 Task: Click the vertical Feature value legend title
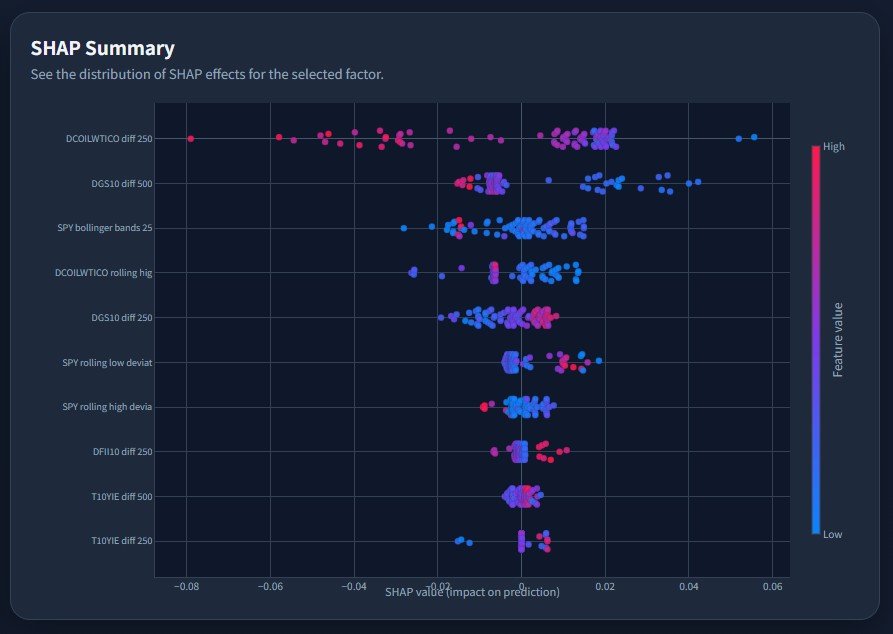(x=838, y=340)
